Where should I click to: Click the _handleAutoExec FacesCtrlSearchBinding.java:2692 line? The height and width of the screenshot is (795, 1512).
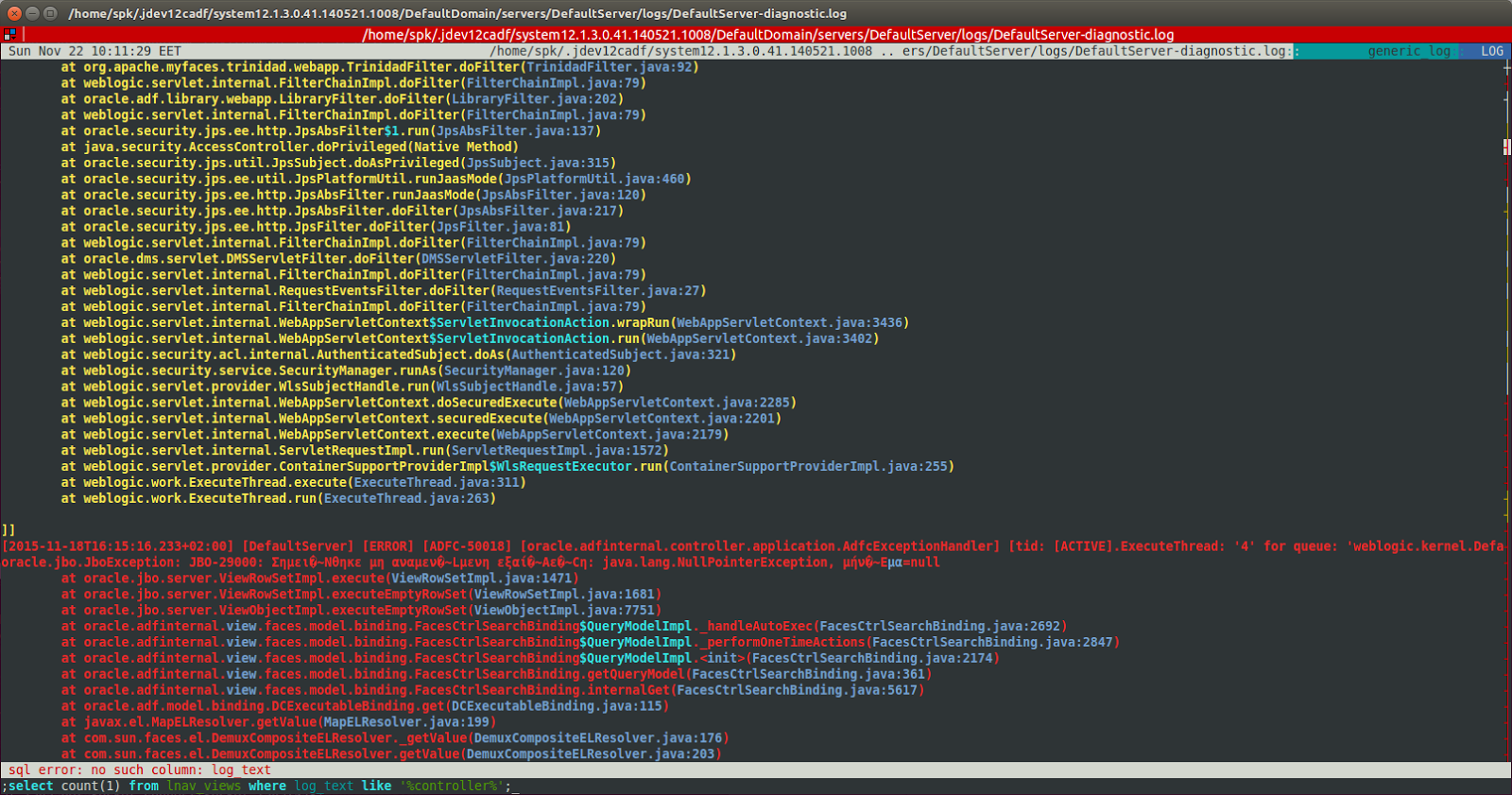coord(564,627)
